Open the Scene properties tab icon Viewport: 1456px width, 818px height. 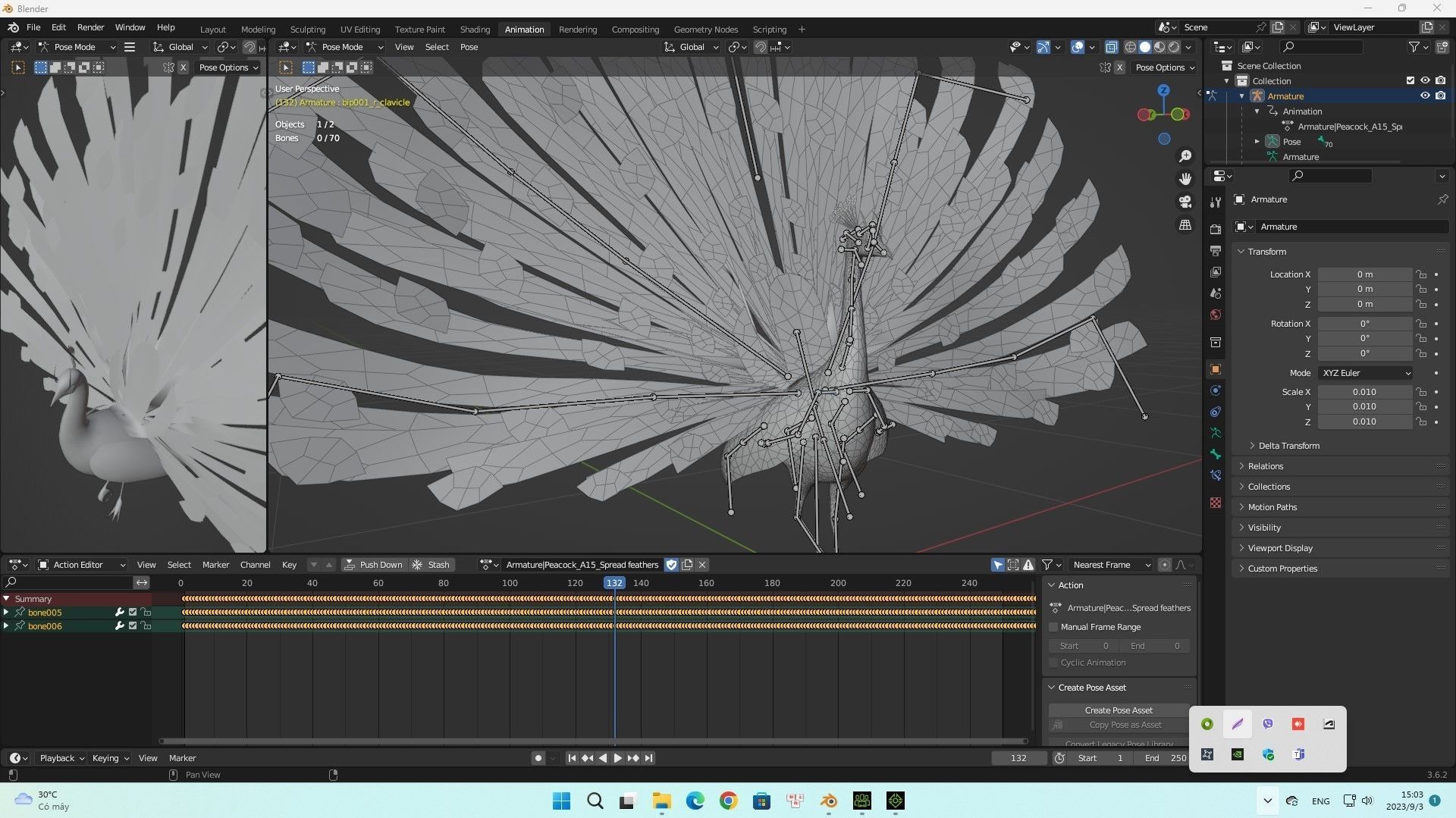pyautogui.click(x=1216, y=293)
